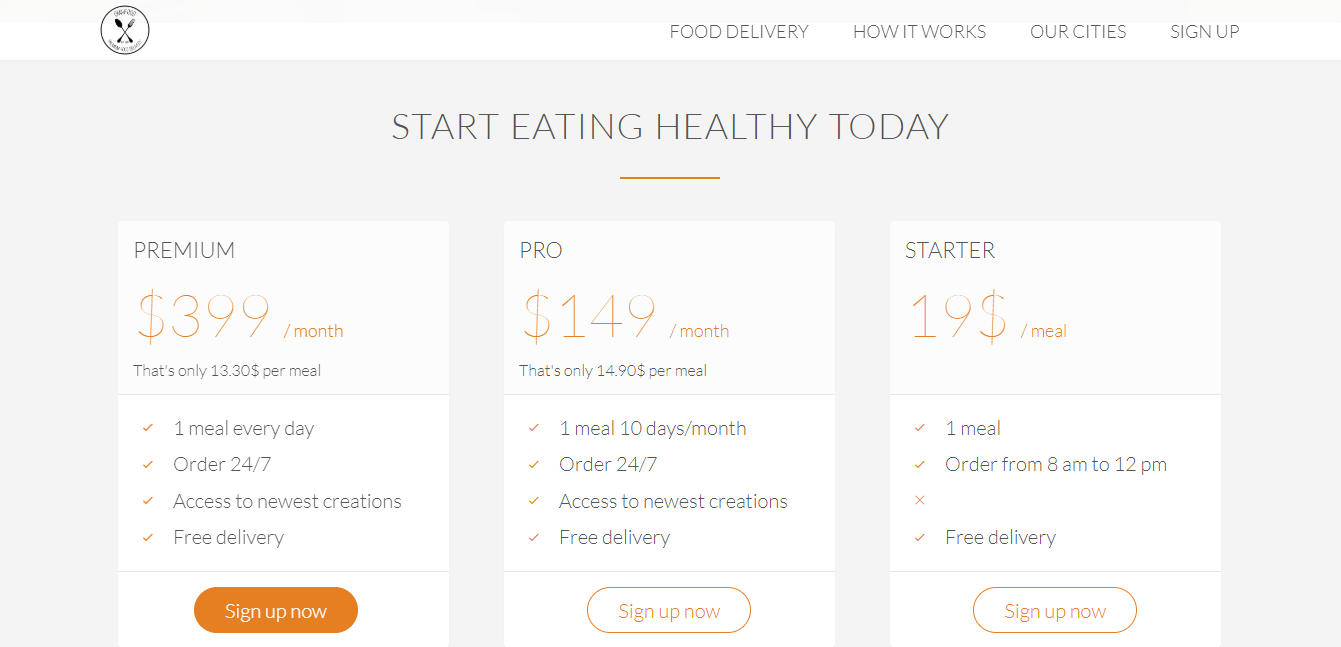Select Sign Up in the top navigation
The height and width of the screenshot is (647, 1341).
click(x=1205, y=32)
